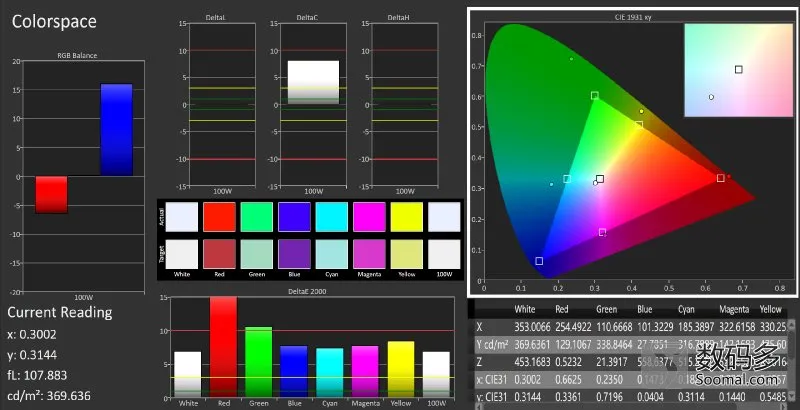The width and height of the screenshot is (800, 410).
Task: Click the 'fL: 107.883' reading
Action: click(37, 375)
